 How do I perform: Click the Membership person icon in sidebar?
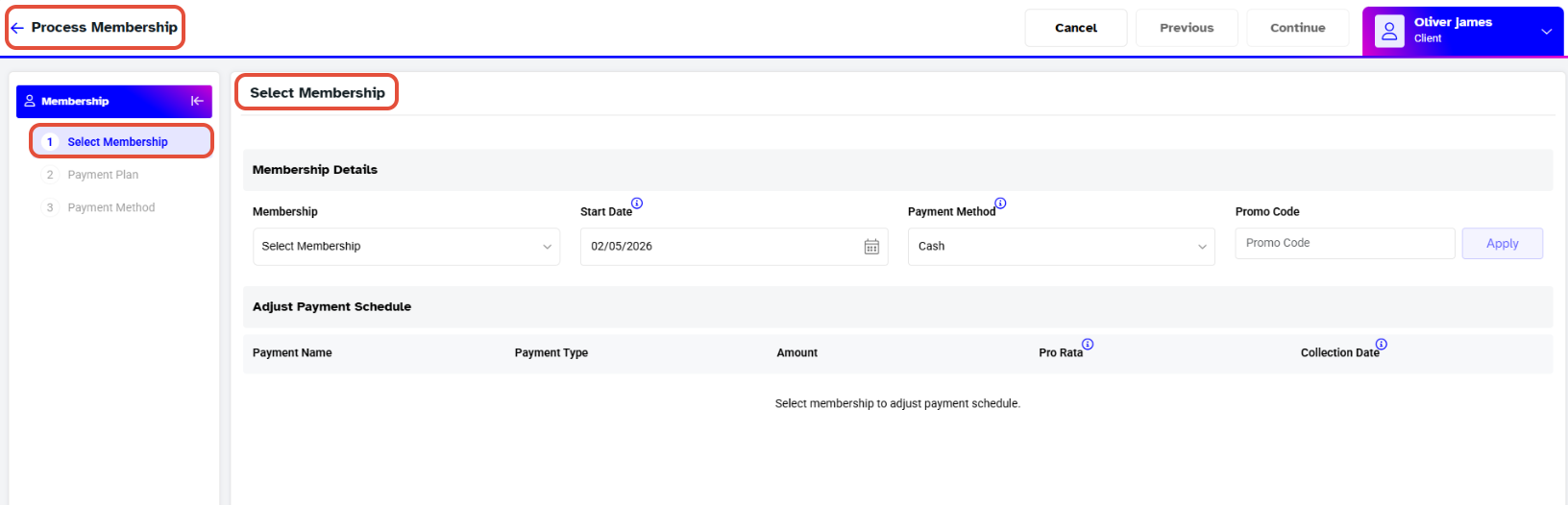click(x=30, y=101)
